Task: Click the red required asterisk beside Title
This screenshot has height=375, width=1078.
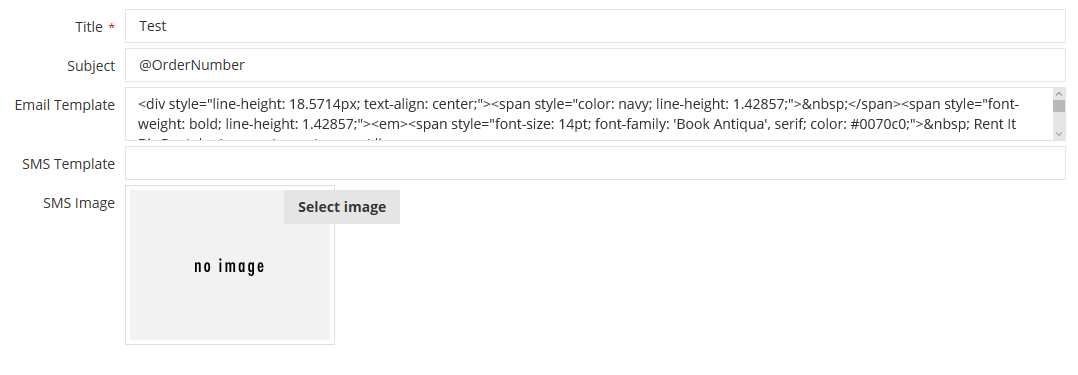Action: [111, 28]
